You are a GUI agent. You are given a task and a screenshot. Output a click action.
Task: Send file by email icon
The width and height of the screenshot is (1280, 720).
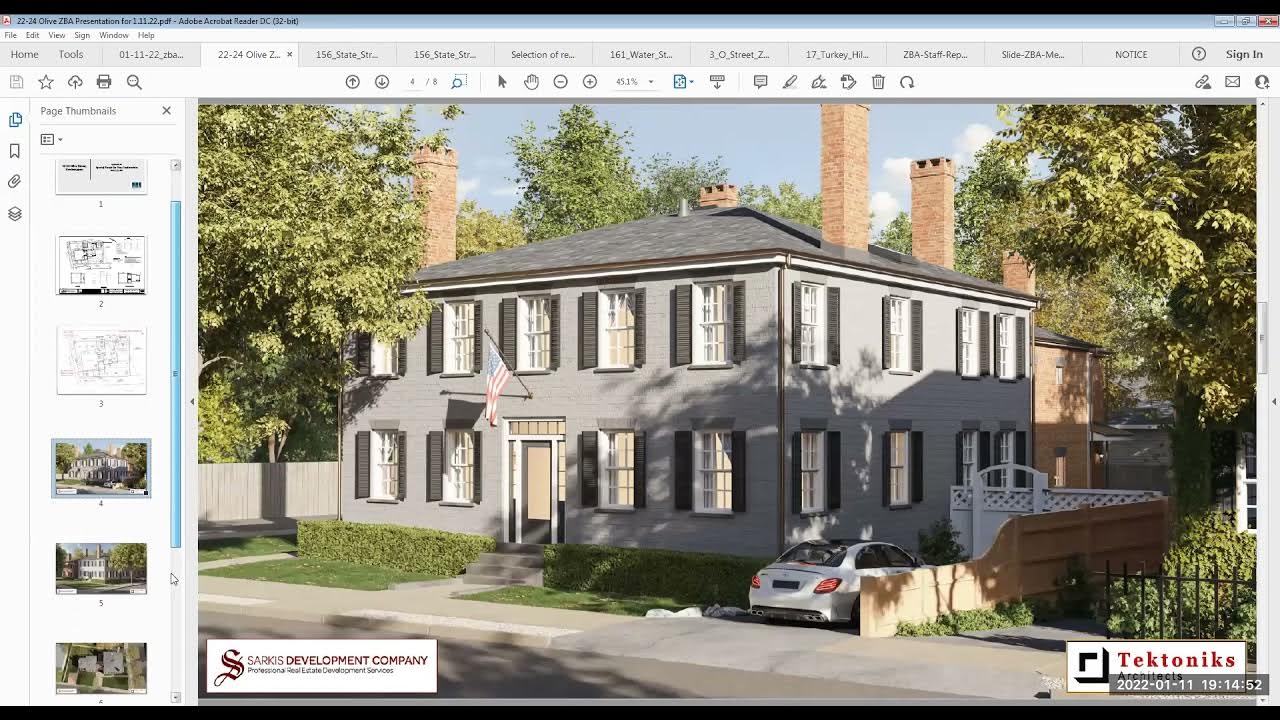[x=1232, y=82]
